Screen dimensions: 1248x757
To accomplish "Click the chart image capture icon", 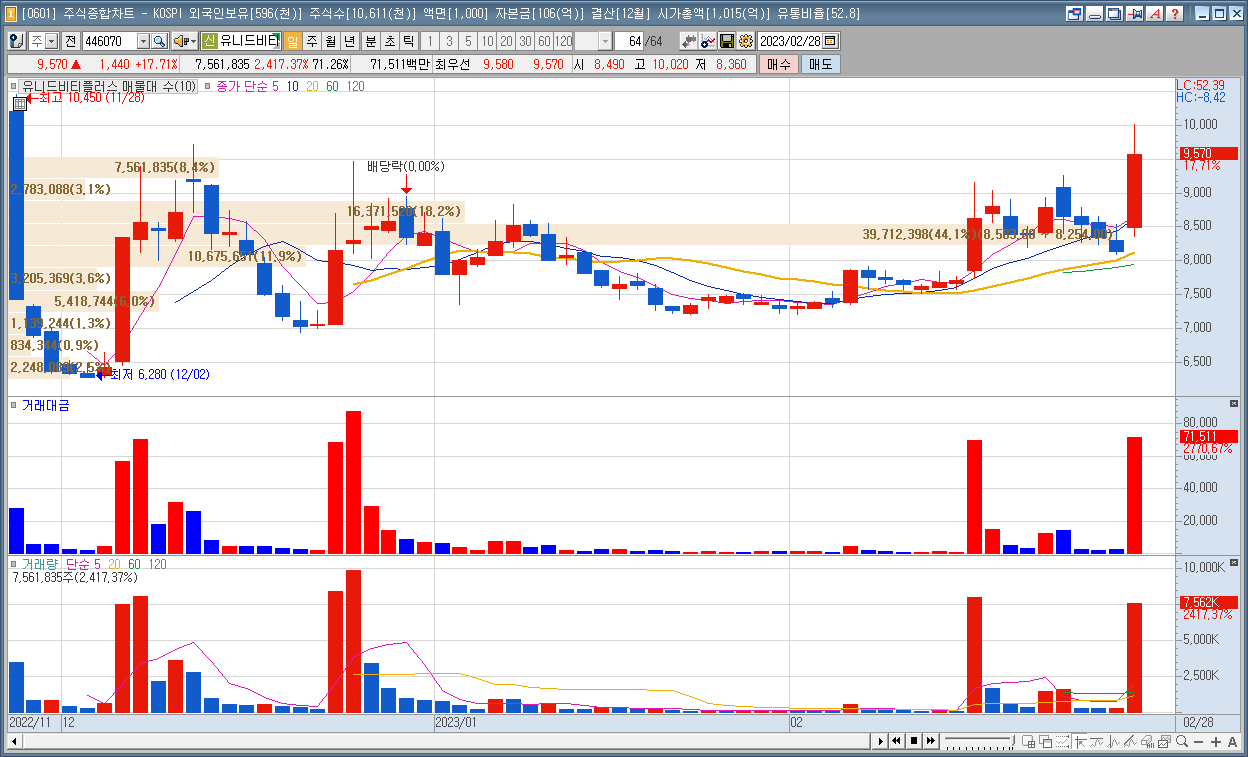I will [1164, 741].
